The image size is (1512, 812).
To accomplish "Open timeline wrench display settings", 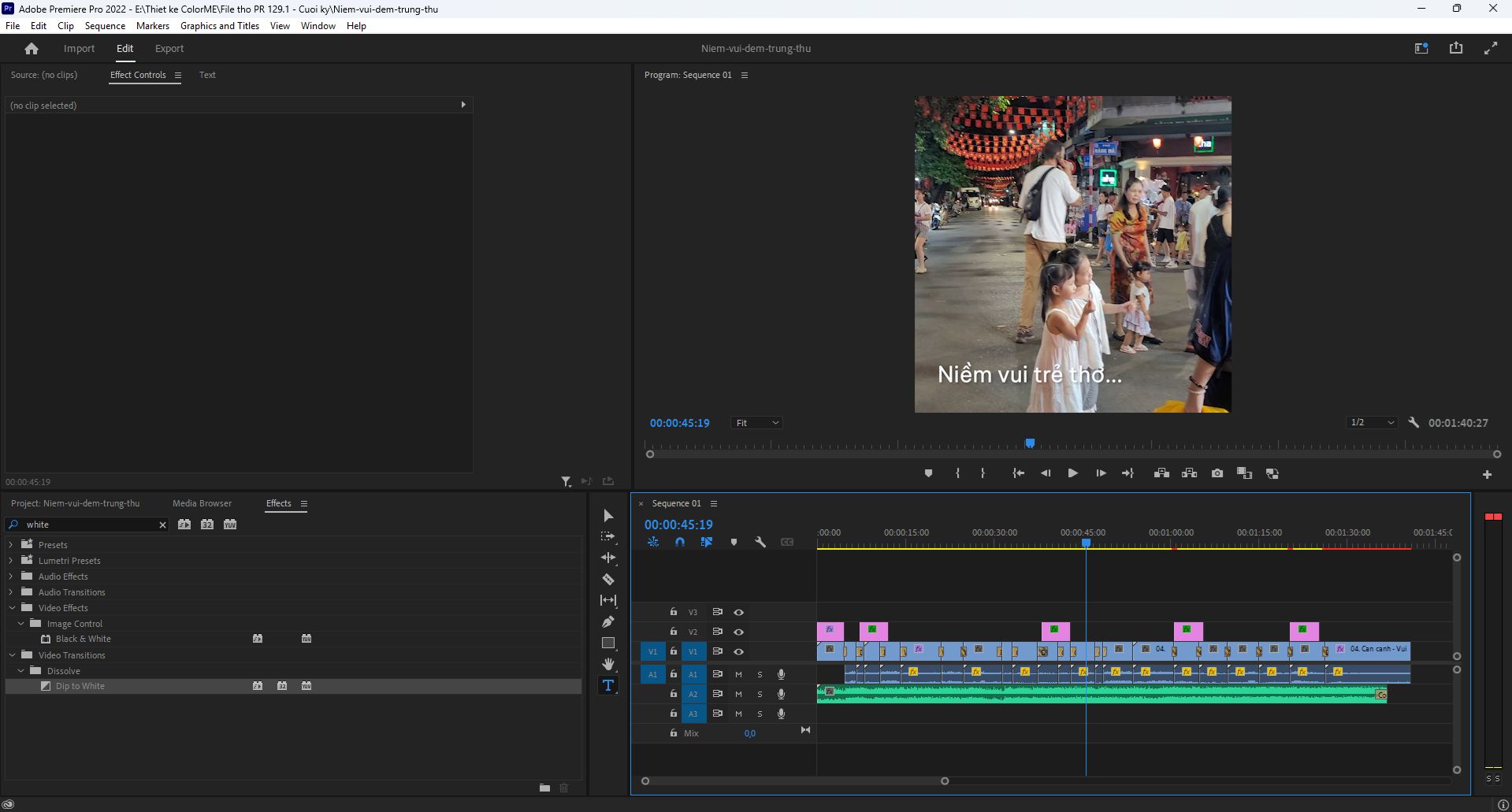I will (x=760, y=542).
